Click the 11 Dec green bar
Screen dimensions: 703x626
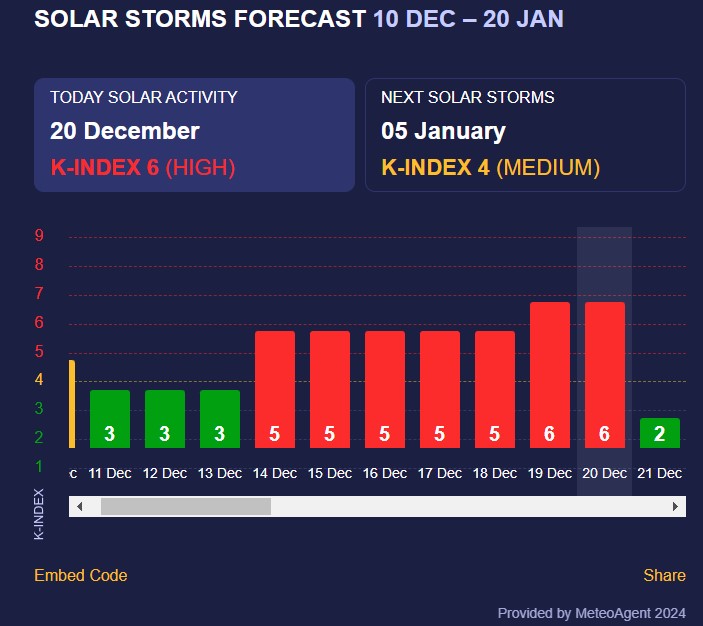(x=110, y=419)
